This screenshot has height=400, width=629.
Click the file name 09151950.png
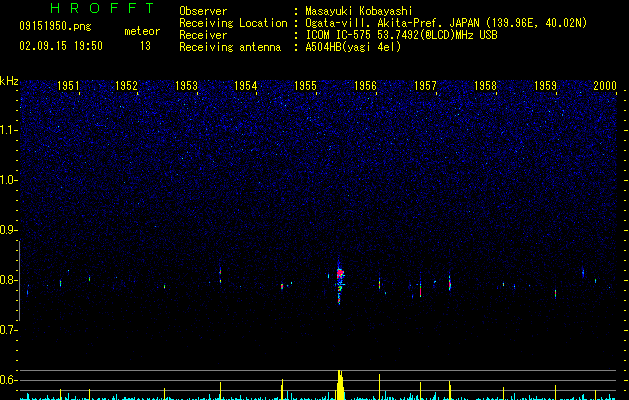click(x=55, y=27)
